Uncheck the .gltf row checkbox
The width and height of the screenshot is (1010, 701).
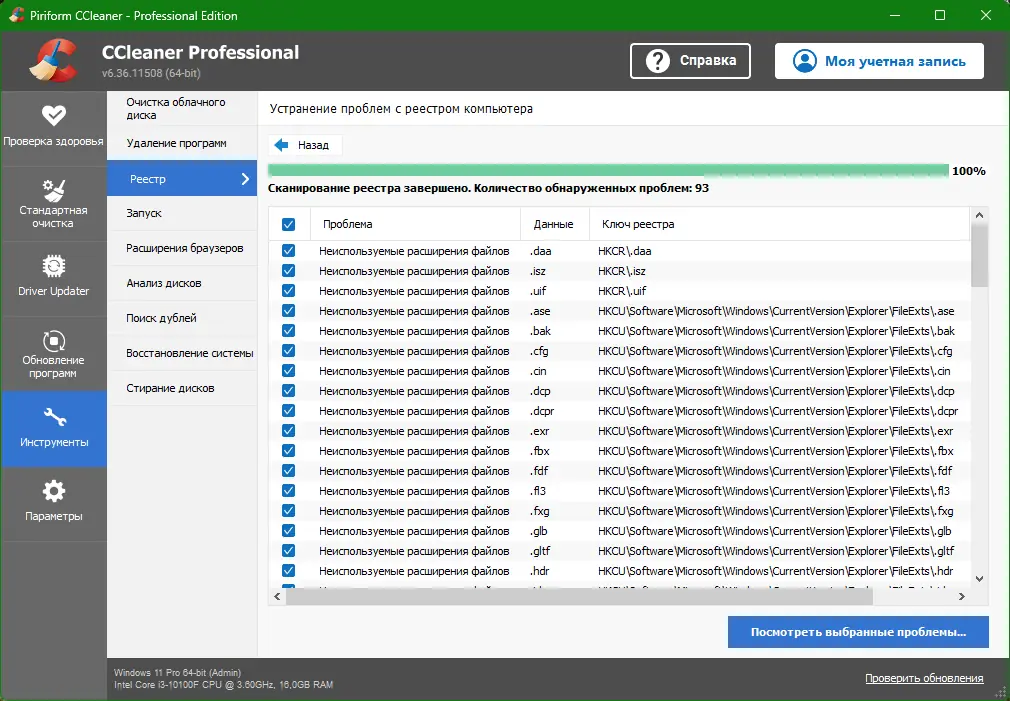(x=289, y=550)
